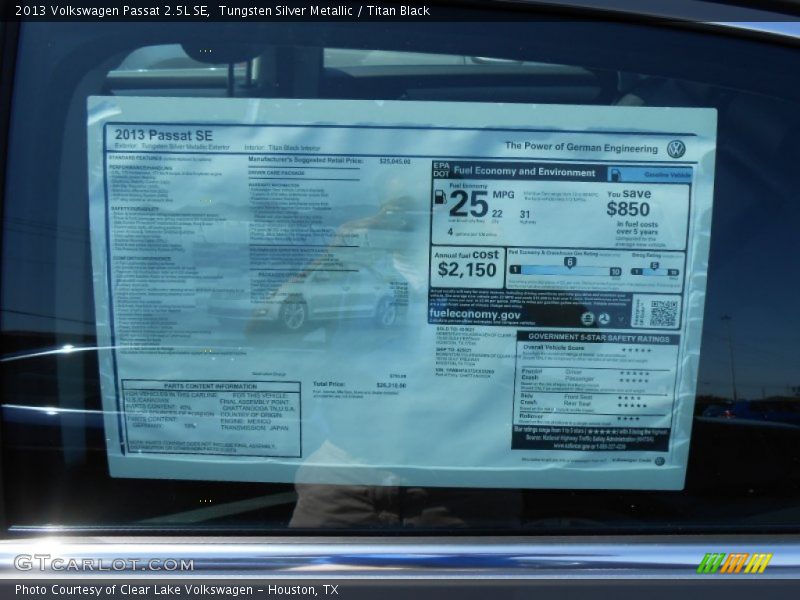The height and width of the screenshot is (600, 800).
Task: Click the 'ENGINE: MEXICO' line
Action: 245,421
